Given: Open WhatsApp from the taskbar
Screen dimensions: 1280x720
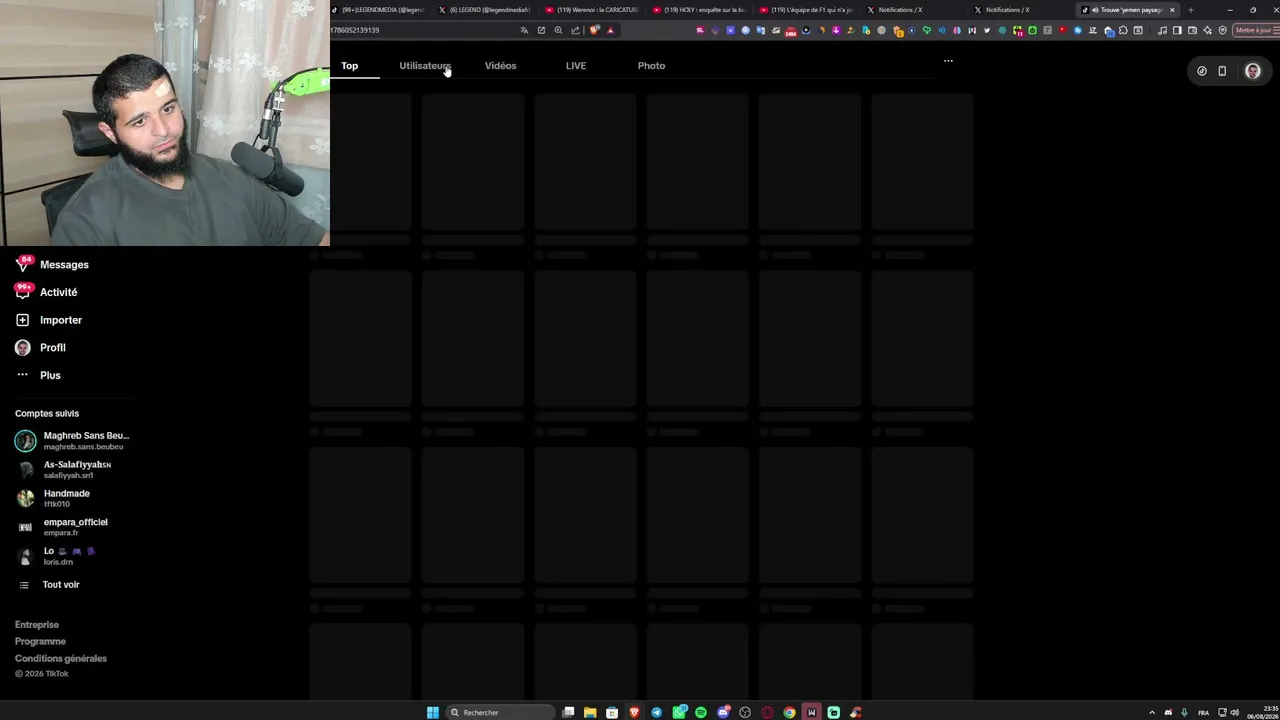Looking at the screenshot, I should 679,712.
